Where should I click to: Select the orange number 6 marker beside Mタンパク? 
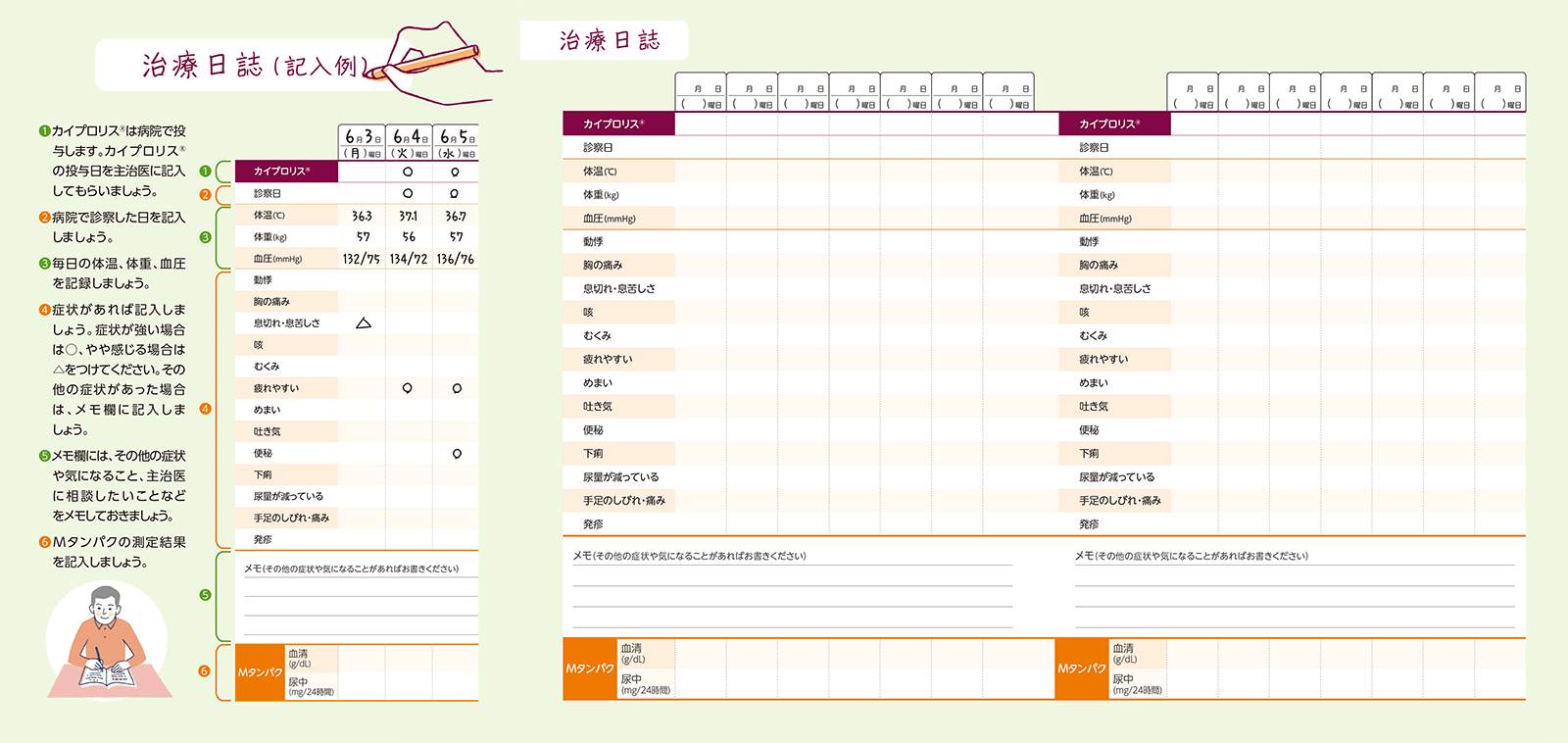(205, 671)
